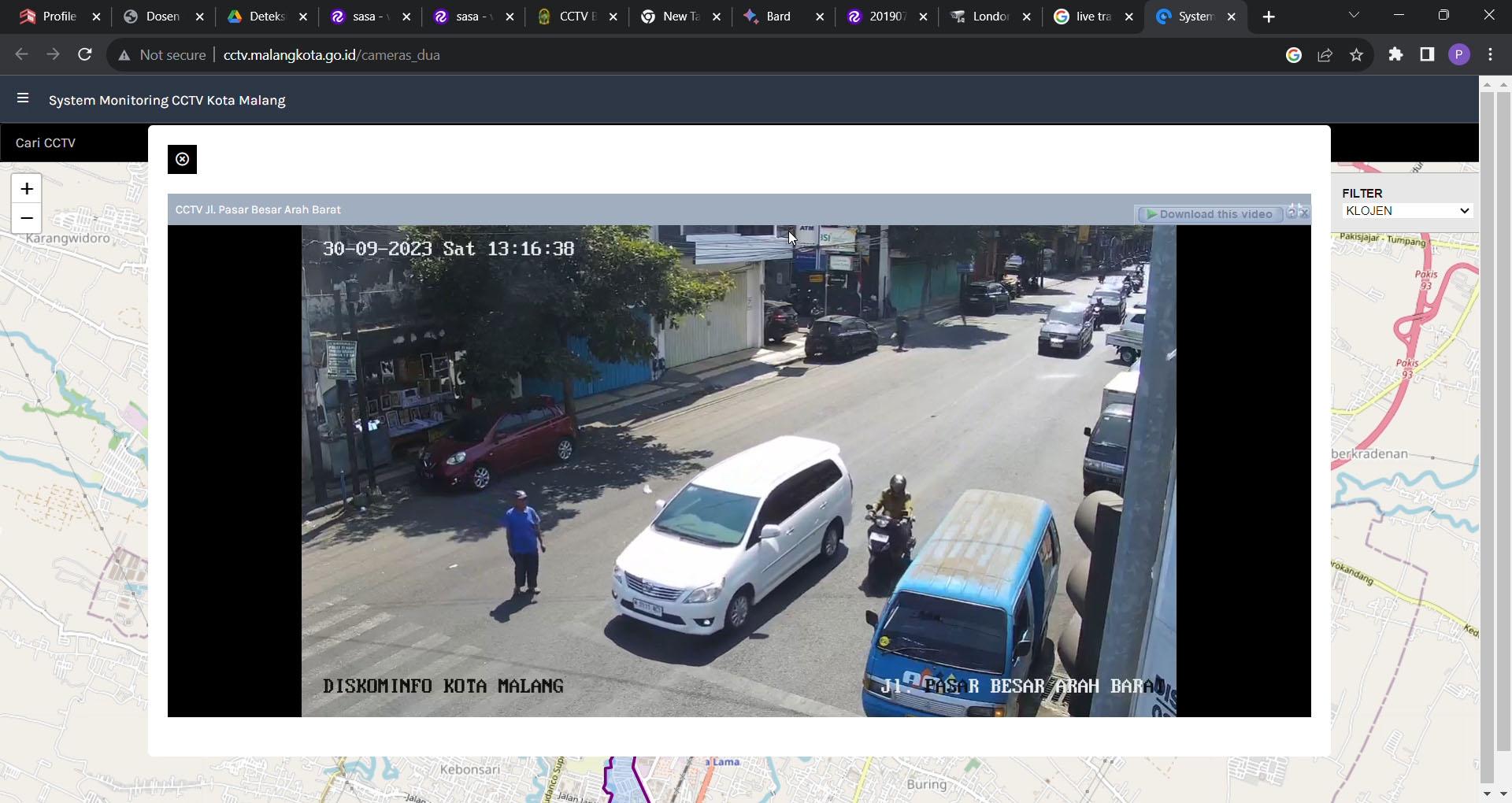Dismiss the IDM download bar with its X
The height and width of the screenshot is (803, 1512).
[x=1304, y=213]
